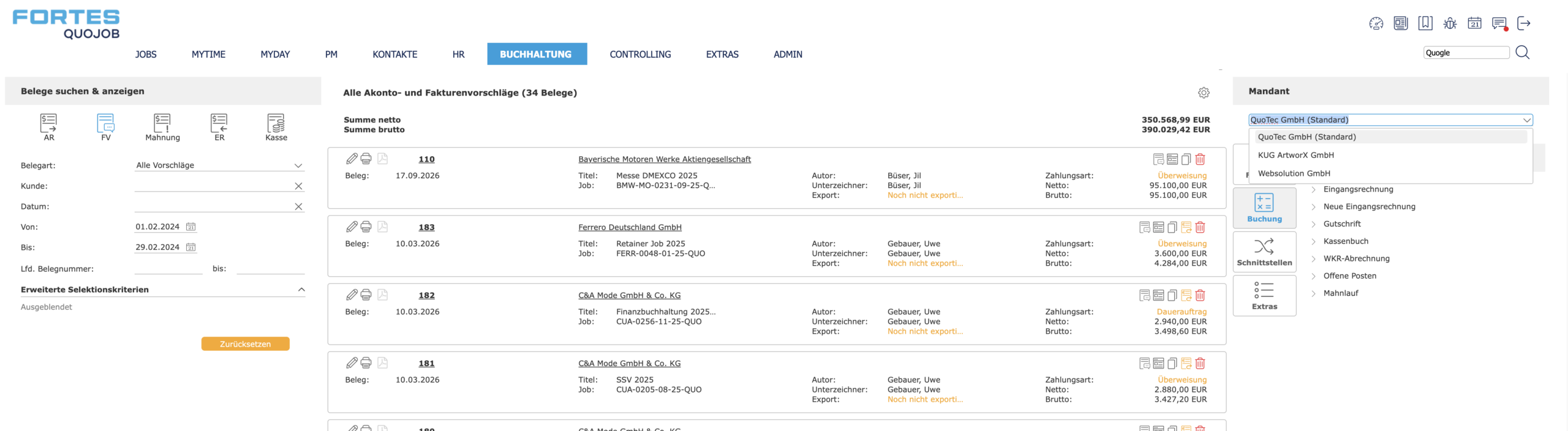Select KUG ArtworX GmbH mandant option
The height and width of the screenshot is (431, 1568).
1390,156
